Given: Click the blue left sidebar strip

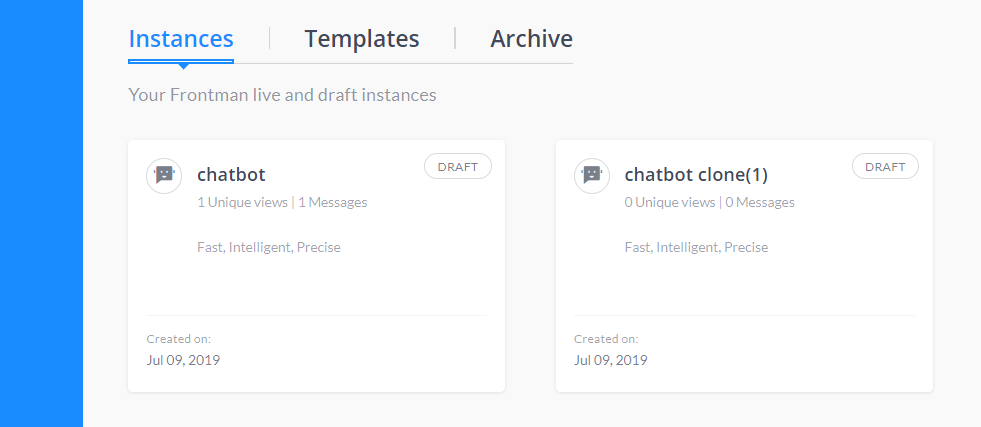Looking at the screenshot, I should [41, 213].
